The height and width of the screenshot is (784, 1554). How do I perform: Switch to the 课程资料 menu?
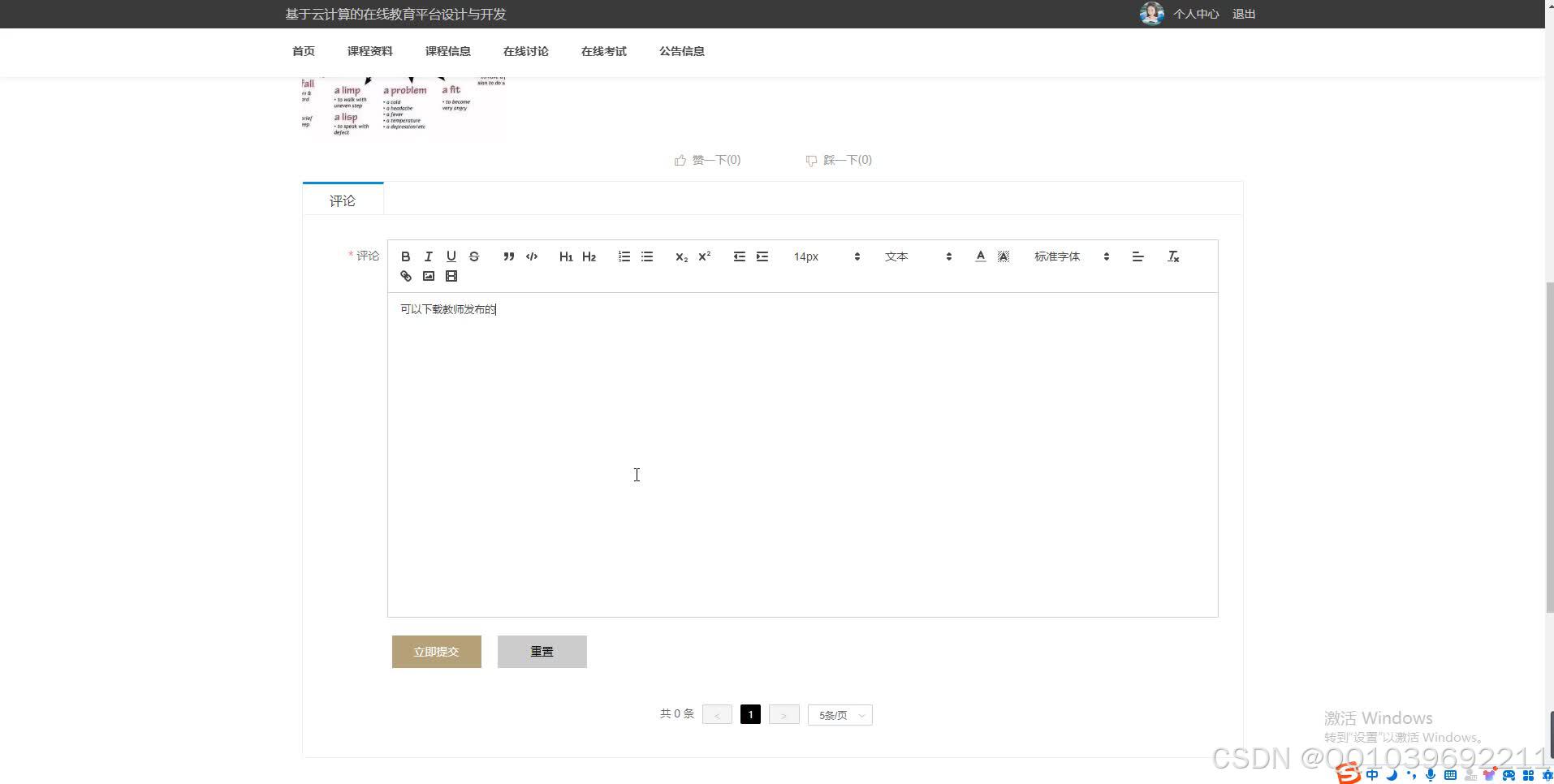point(370,51)
